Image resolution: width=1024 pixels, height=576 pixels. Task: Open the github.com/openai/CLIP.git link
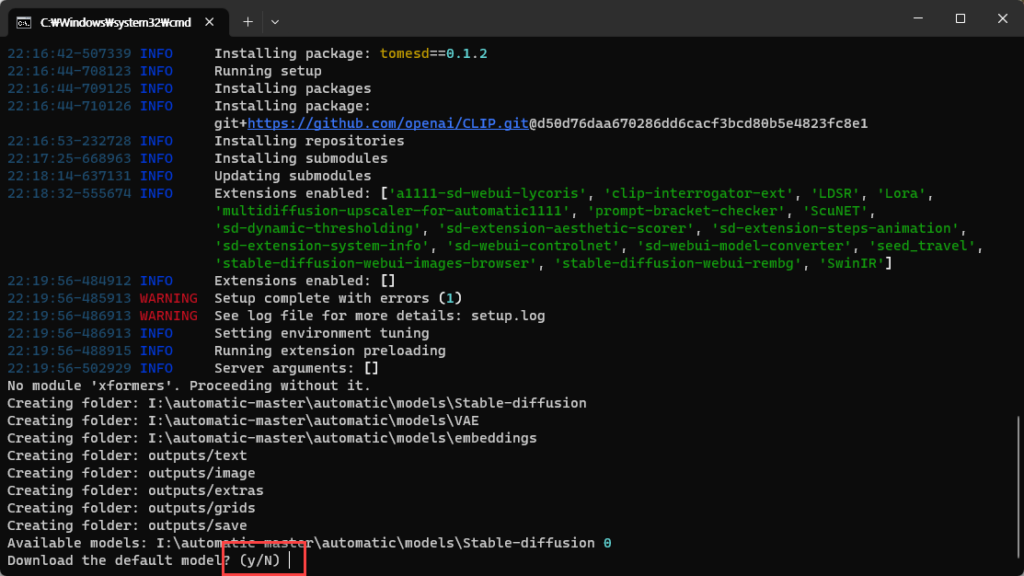(x=388, y=123)
